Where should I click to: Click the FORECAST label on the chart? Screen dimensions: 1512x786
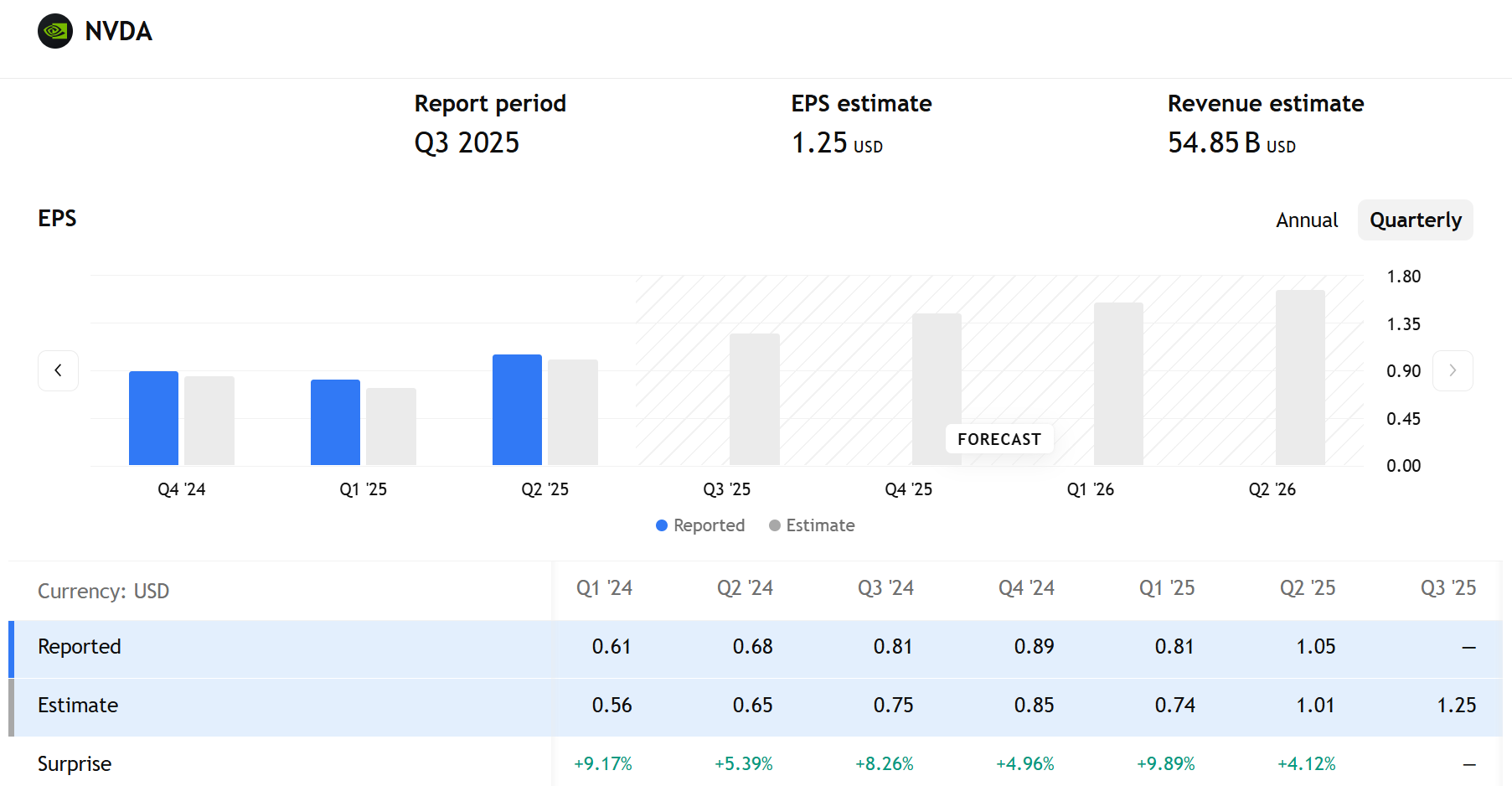[x=999, y=438]
